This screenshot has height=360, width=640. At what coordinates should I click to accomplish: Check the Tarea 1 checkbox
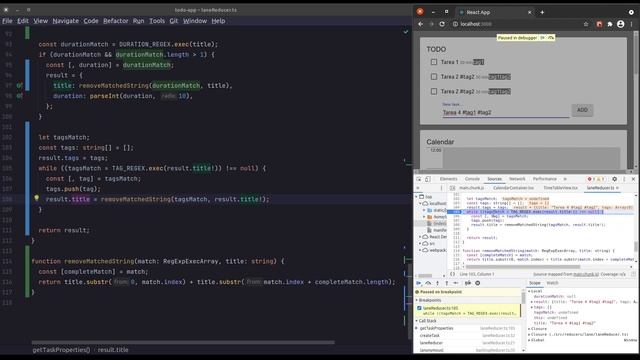pyautogui.click(x=434, y=62)
